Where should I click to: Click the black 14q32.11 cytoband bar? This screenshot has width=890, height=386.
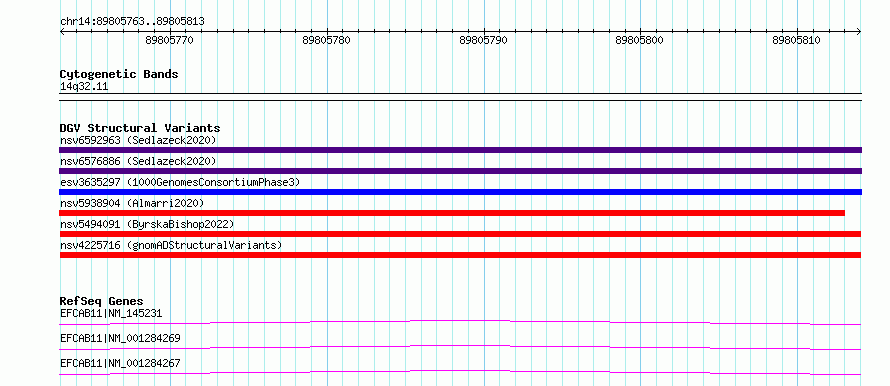coord(460,97)
